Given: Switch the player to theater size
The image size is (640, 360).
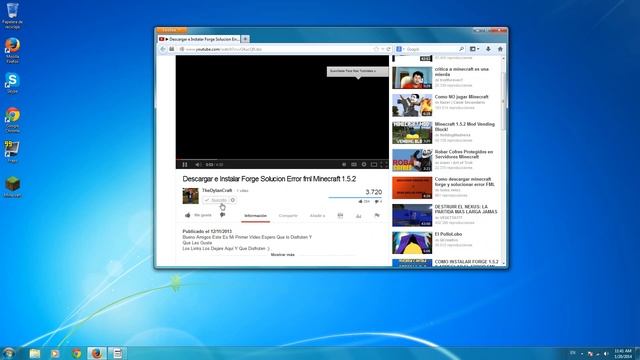Looking at the screenshot, I should (x=374, y=164).
